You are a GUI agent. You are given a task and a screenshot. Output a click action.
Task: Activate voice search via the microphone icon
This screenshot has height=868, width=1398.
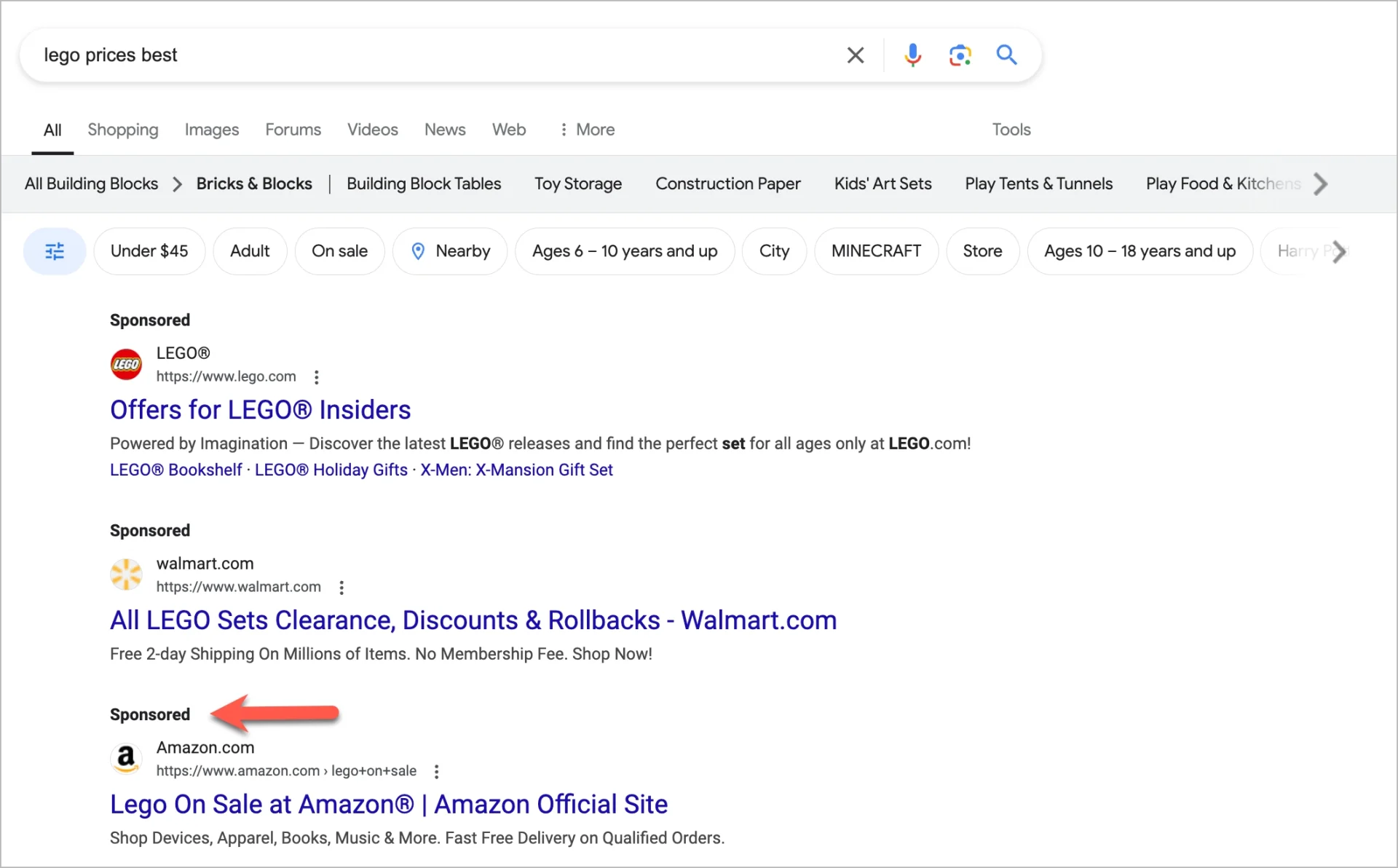click(x=913, y=55)
